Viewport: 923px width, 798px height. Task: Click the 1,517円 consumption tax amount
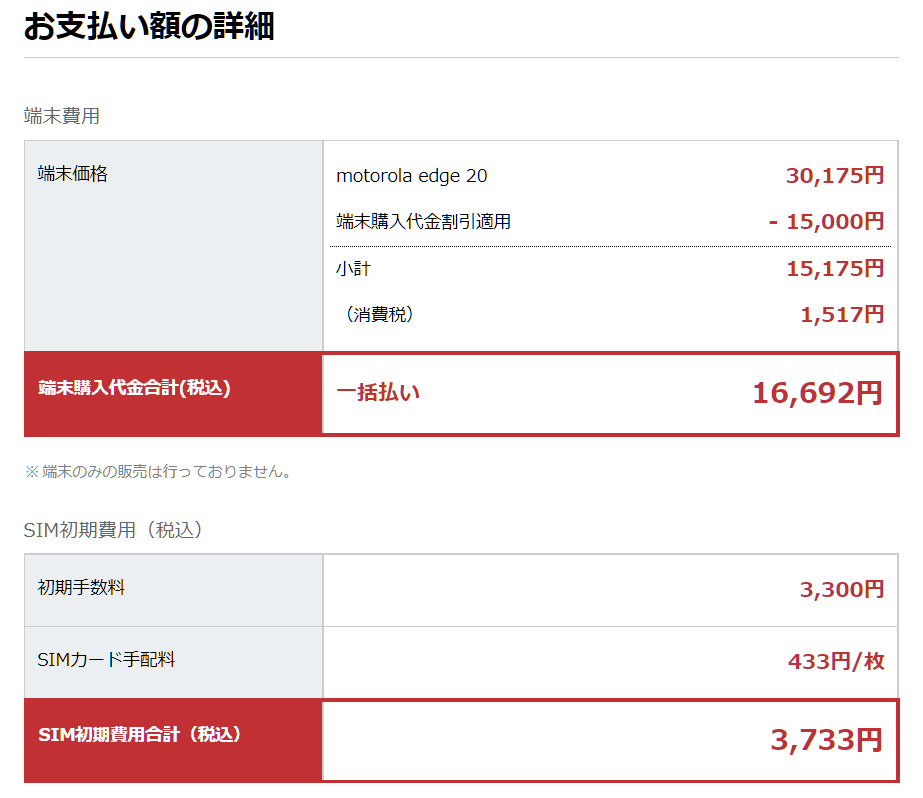842,314
